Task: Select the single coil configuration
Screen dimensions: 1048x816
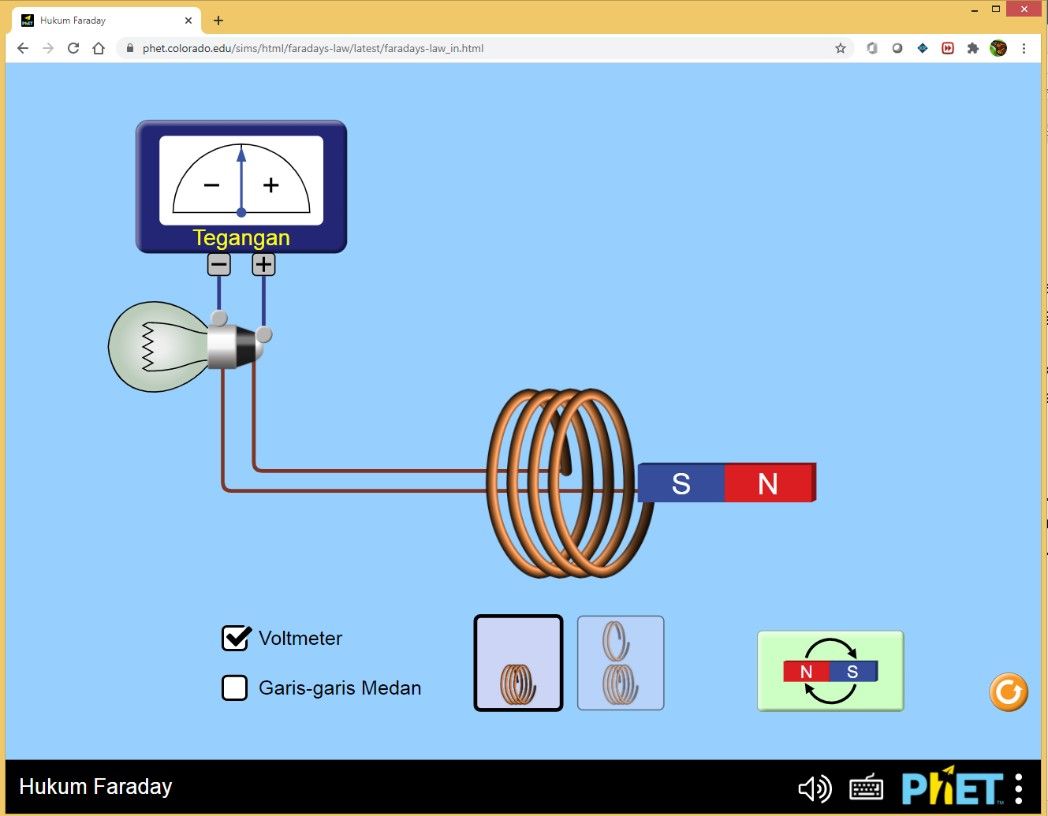Action: click(518, 663)
